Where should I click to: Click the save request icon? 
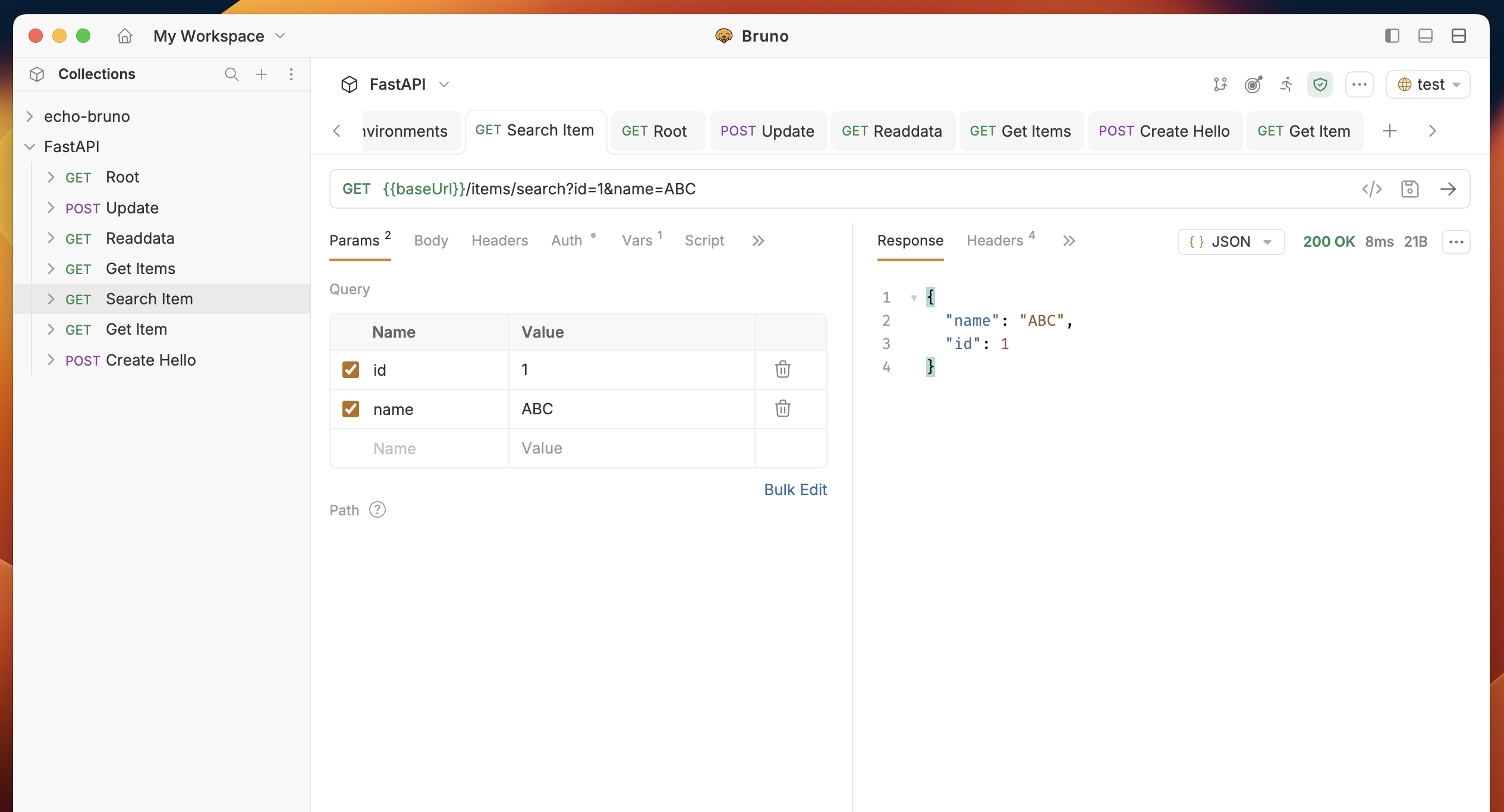click(1409, 189)
